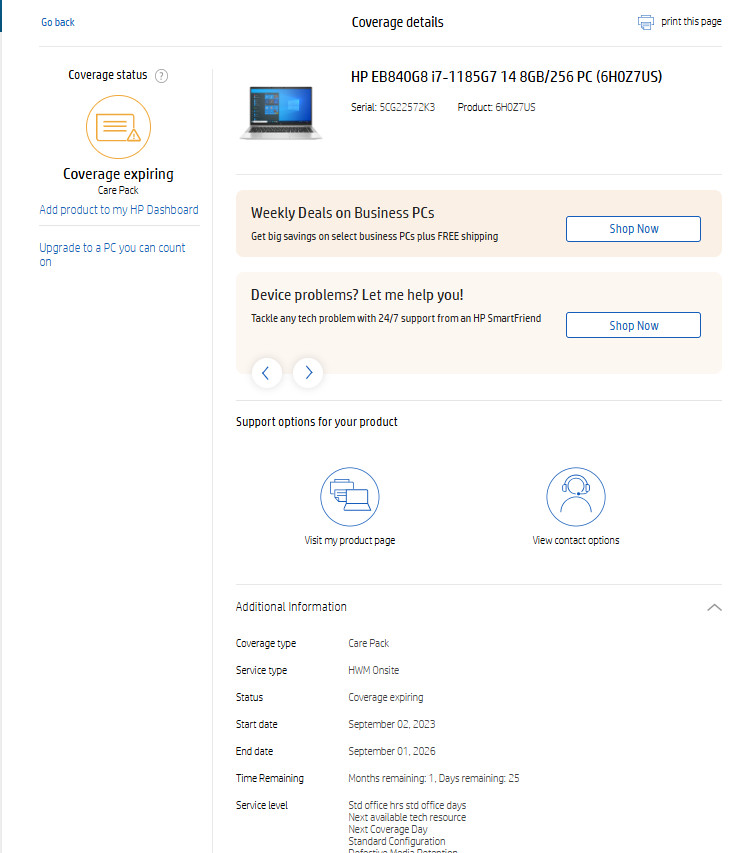Click the Additional Information heading

pyautogui.click(x=291, y=607)
